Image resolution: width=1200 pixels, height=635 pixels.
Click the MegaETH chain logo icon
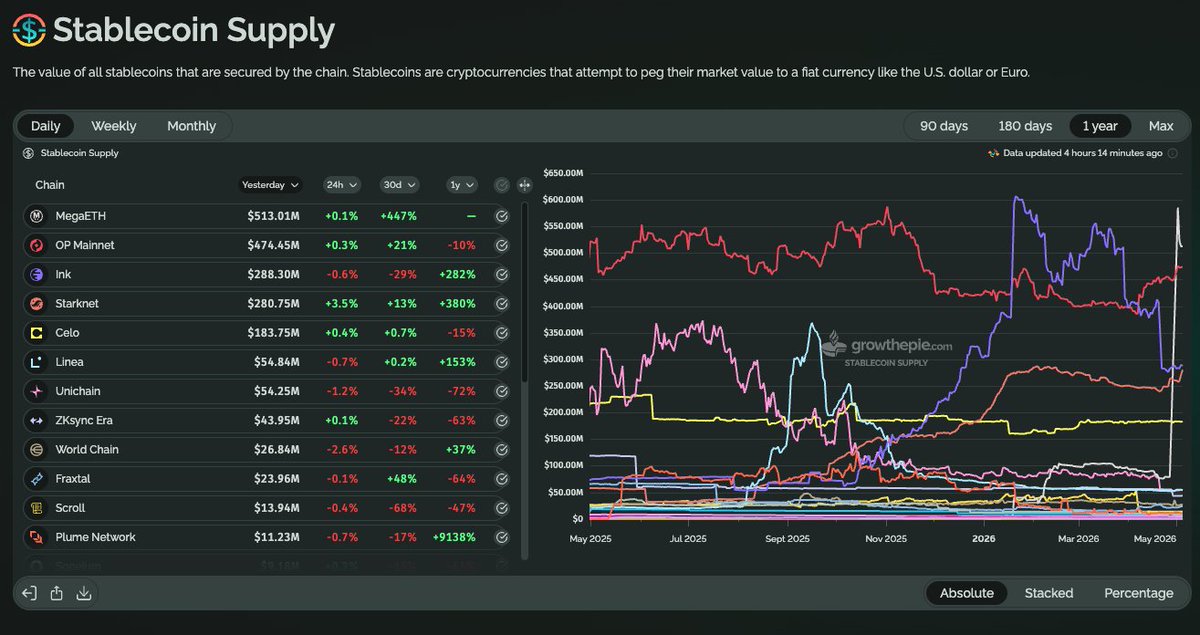(x=36, y=216)
